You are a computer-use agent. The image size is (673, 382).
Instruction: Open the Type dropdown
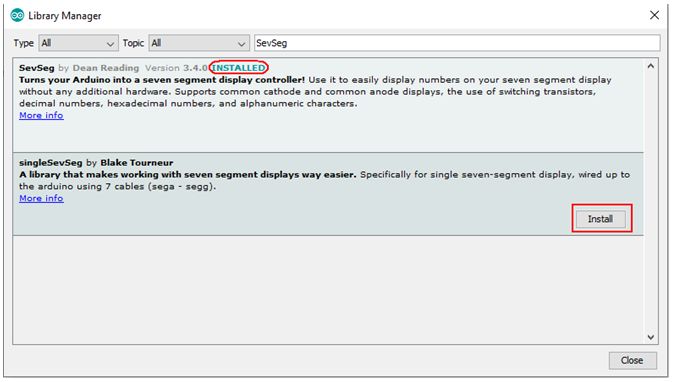tap(79, 43)
